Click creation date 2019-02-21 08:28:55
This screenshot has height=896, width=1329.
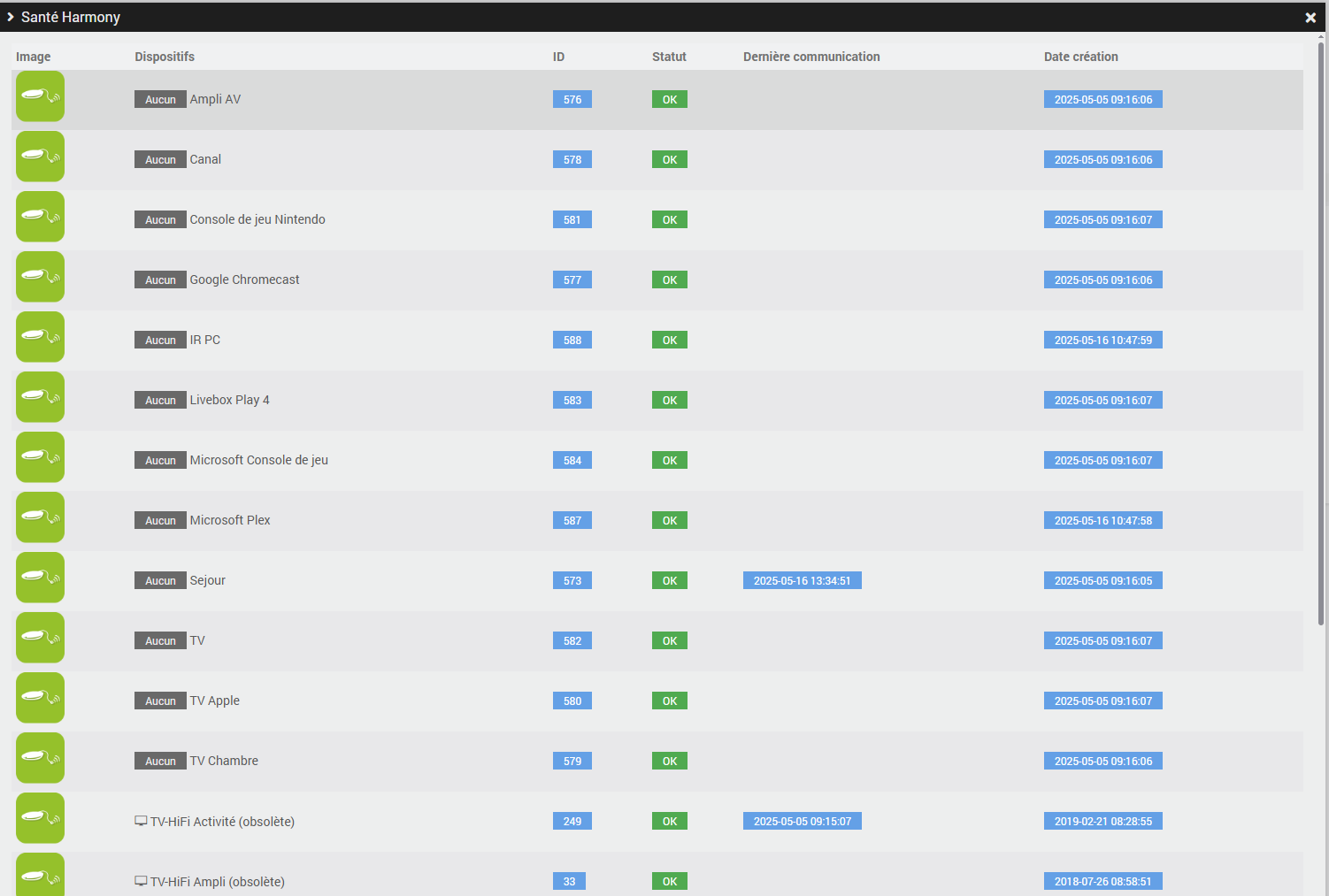click(x=1103, y=821)
